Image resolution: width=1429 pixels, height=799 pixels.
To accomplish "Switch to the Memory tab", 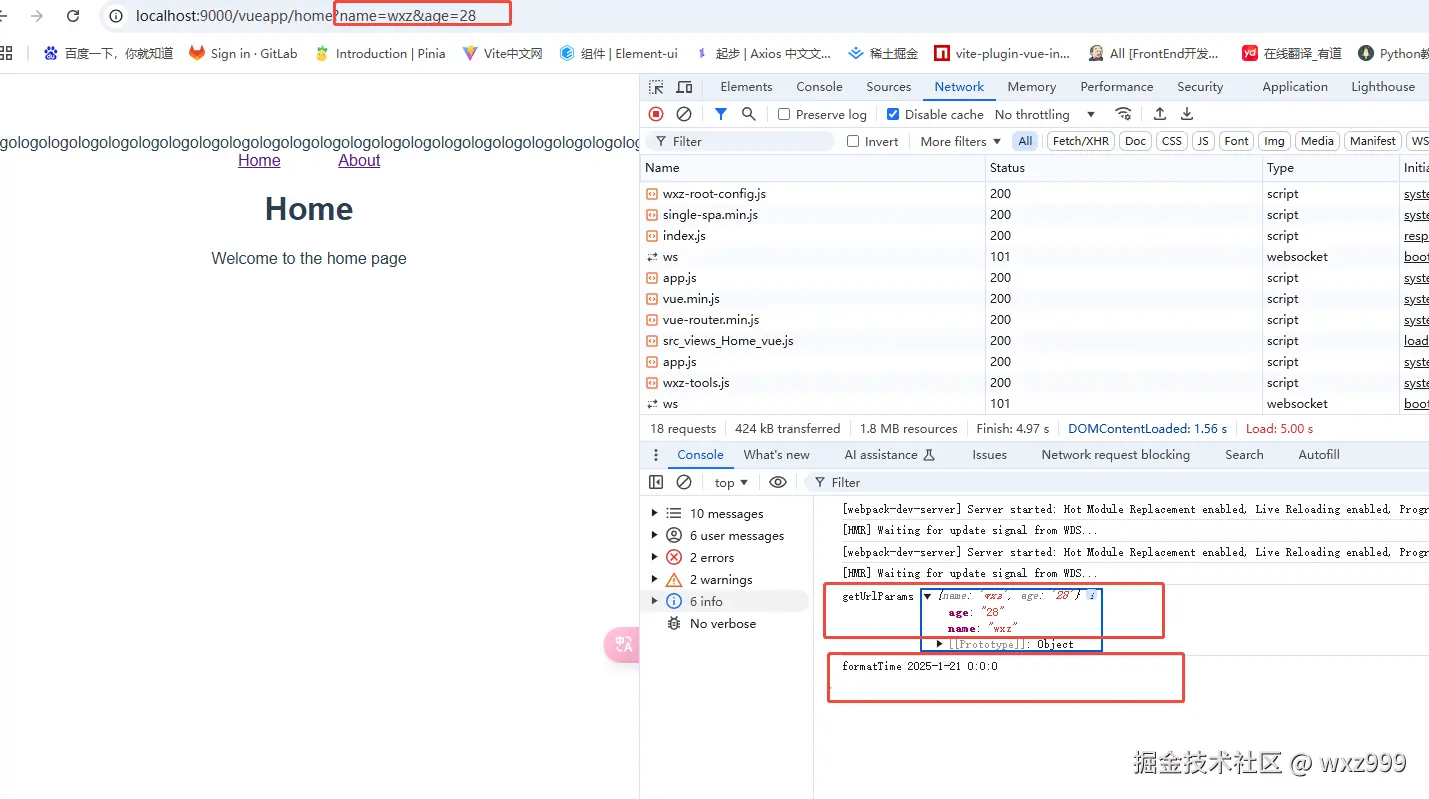I will pos(1031,87).
